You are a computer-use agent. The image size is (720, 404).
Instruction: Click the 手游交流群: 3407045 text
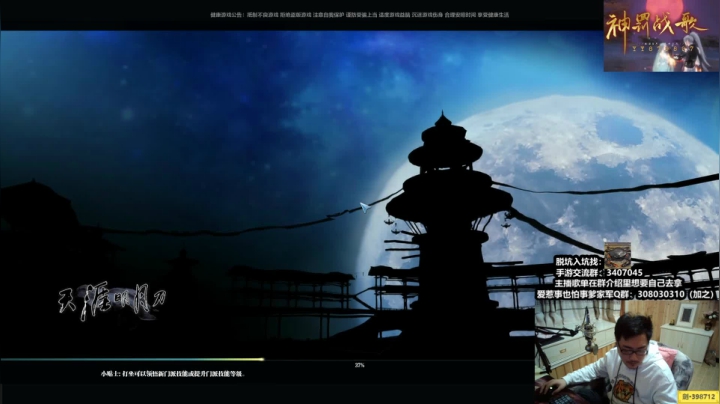tap(599, 273)
